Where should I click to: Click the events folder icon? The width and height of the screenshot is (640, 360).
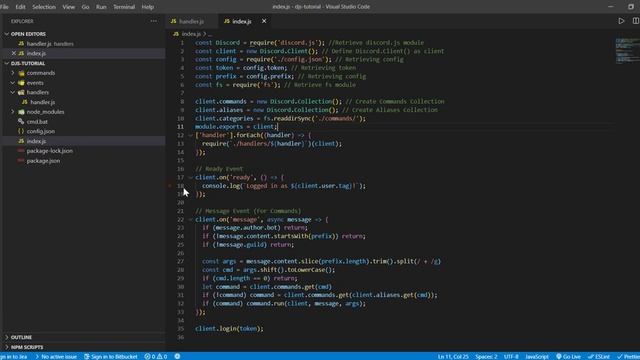click(21, 83)
